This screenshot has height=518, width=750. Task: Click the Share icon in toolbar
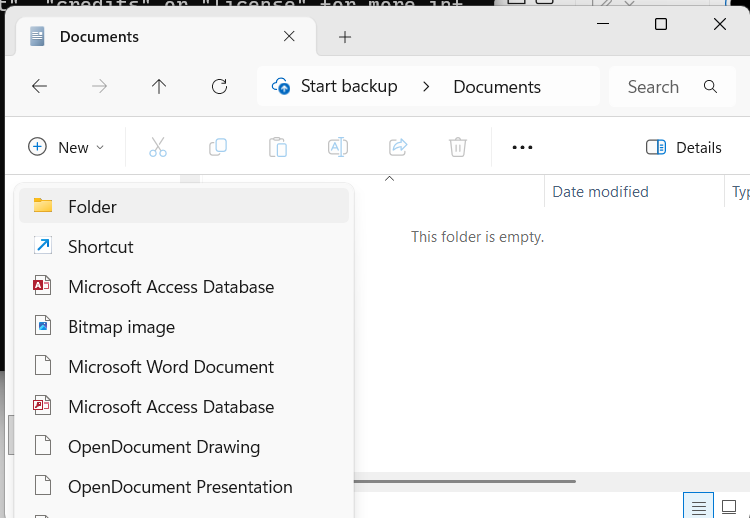pos(398,147)
